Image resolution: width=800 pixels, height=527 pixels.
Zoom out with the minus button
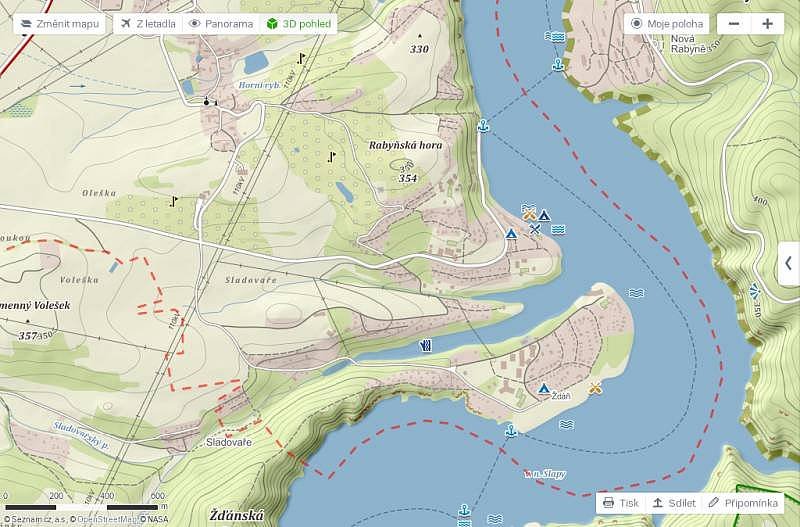pos(734,24)
